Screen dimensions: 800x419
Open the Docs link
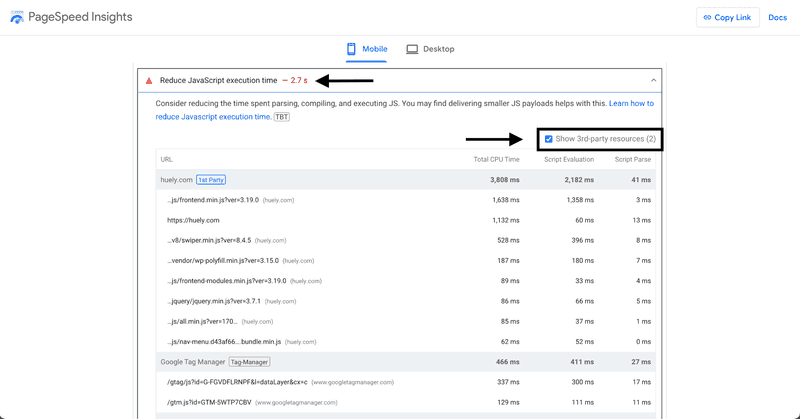[x=778, y=17]
